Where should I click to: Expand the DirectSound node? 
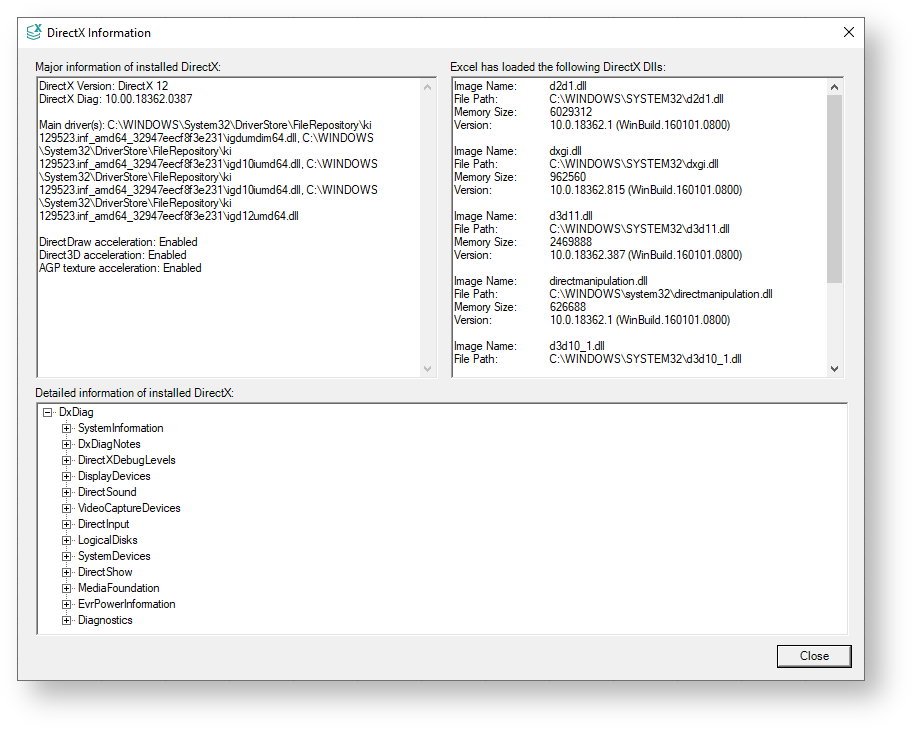(67, 492)
